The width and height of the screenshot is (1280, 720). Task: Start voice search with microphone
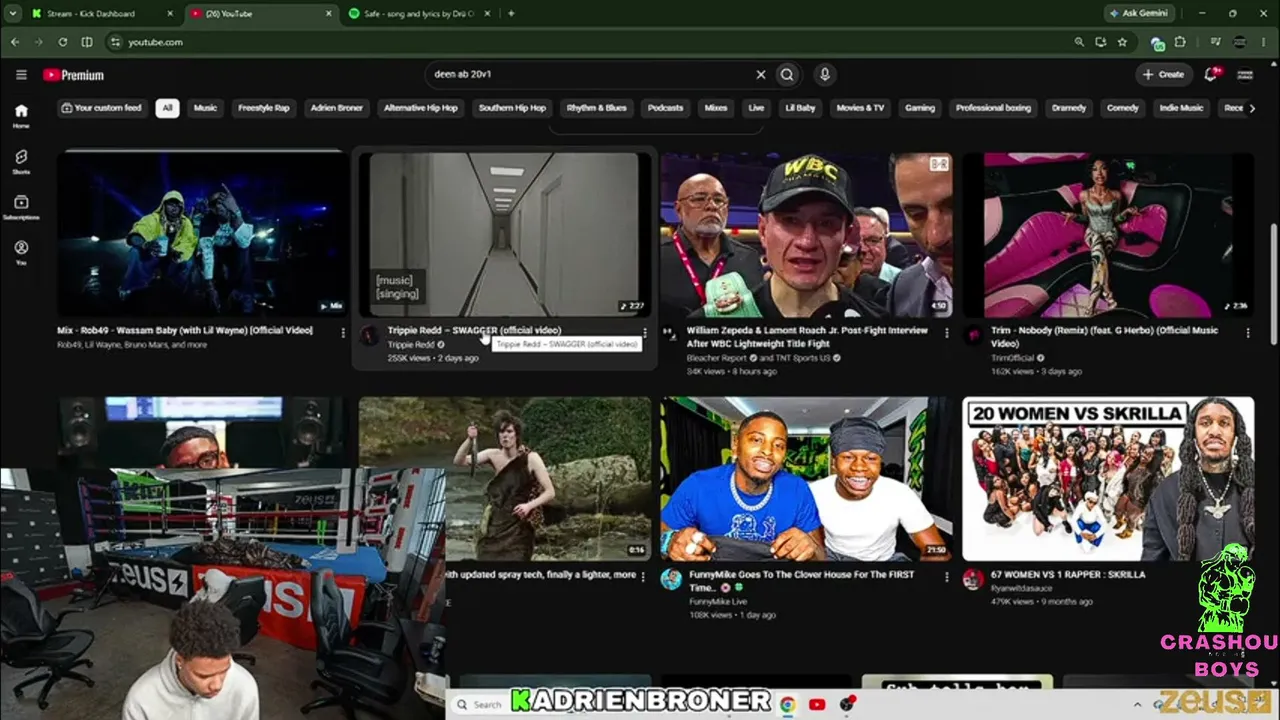coord(824,74)
